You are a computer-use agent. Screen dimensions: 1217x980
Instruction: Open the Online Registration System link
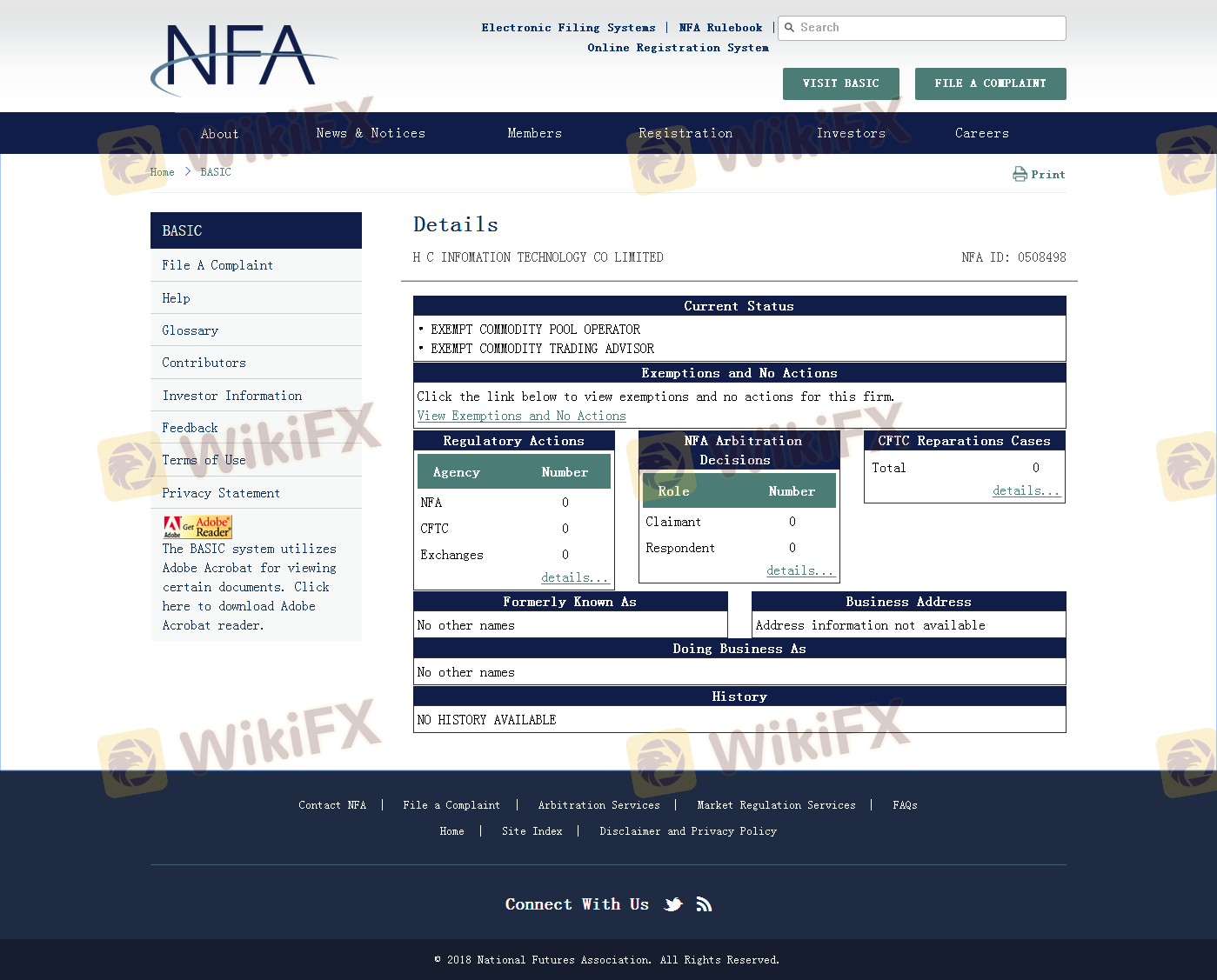pyautogui.click(x=678, y=48)
